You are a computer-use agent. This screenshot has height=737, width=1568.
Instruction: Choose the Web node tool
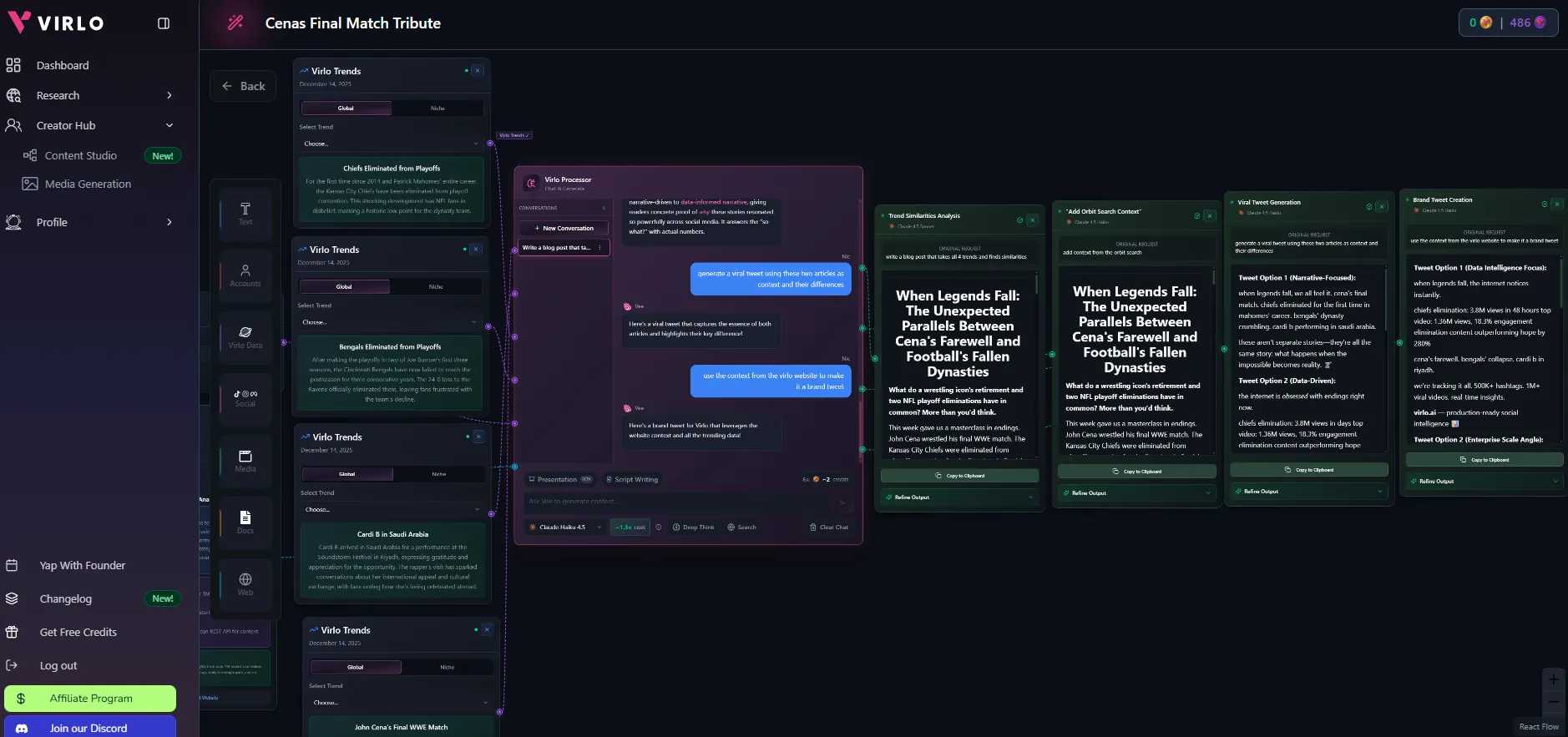(x=245, y=583)
